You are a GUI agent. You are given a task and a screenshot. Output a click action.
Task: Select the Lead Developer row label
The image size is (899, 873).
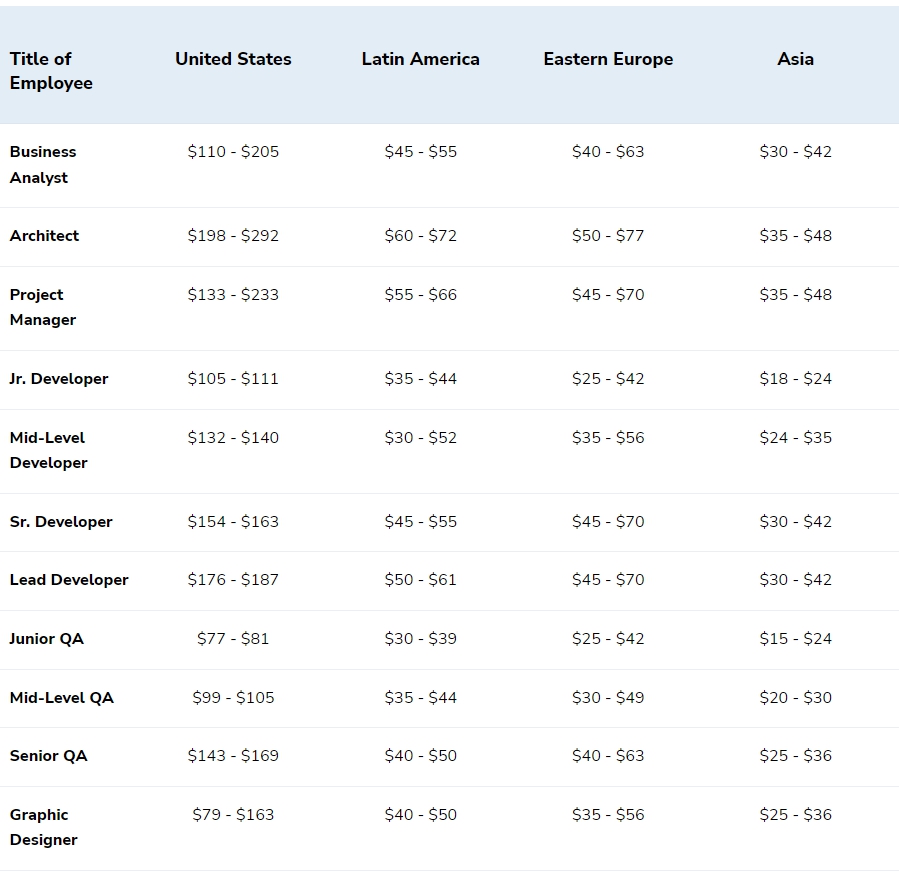(x=69, y=580)
